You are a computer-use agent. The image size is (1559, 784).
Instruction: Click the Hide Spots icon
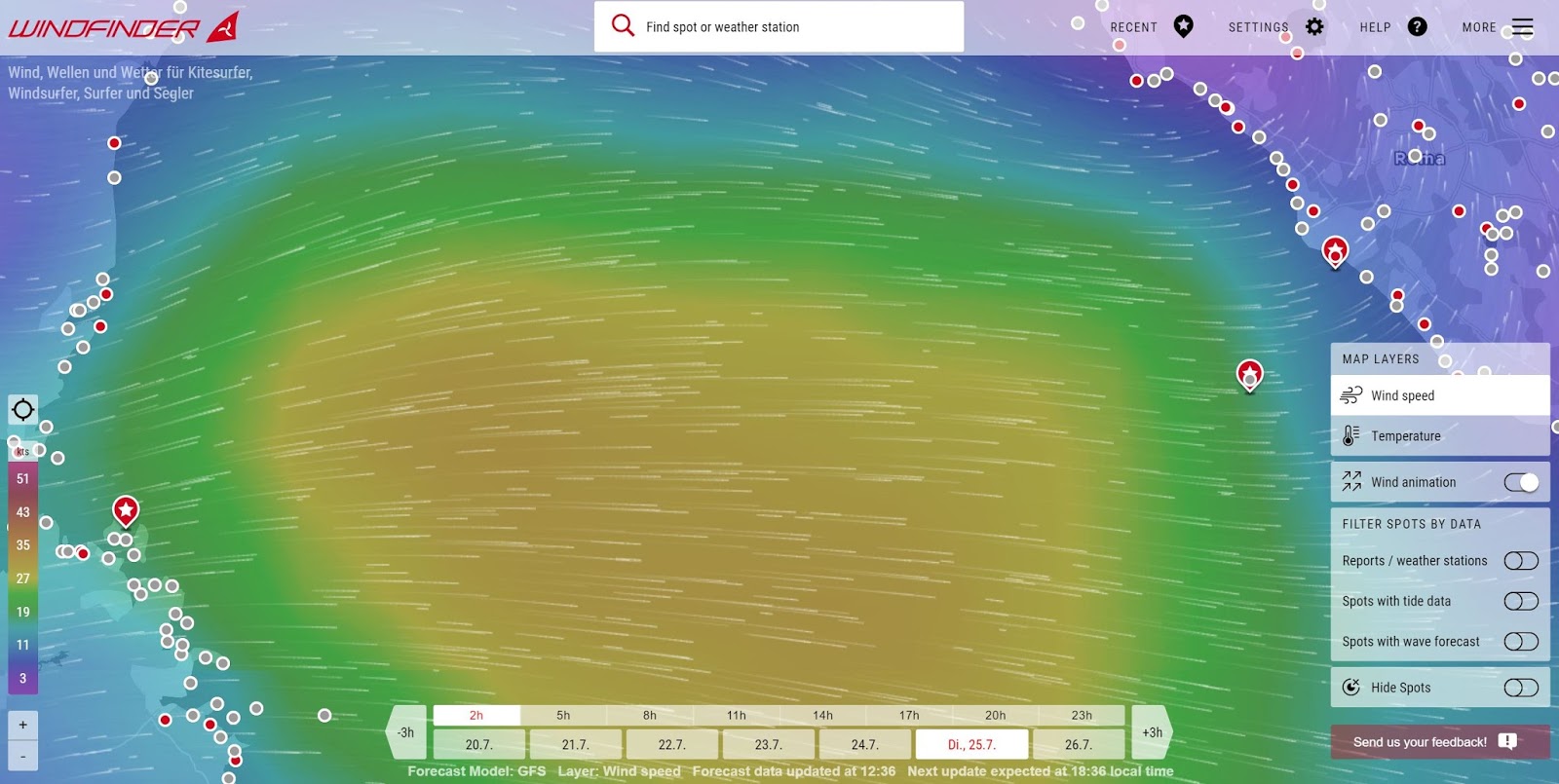pos(1351,687)
